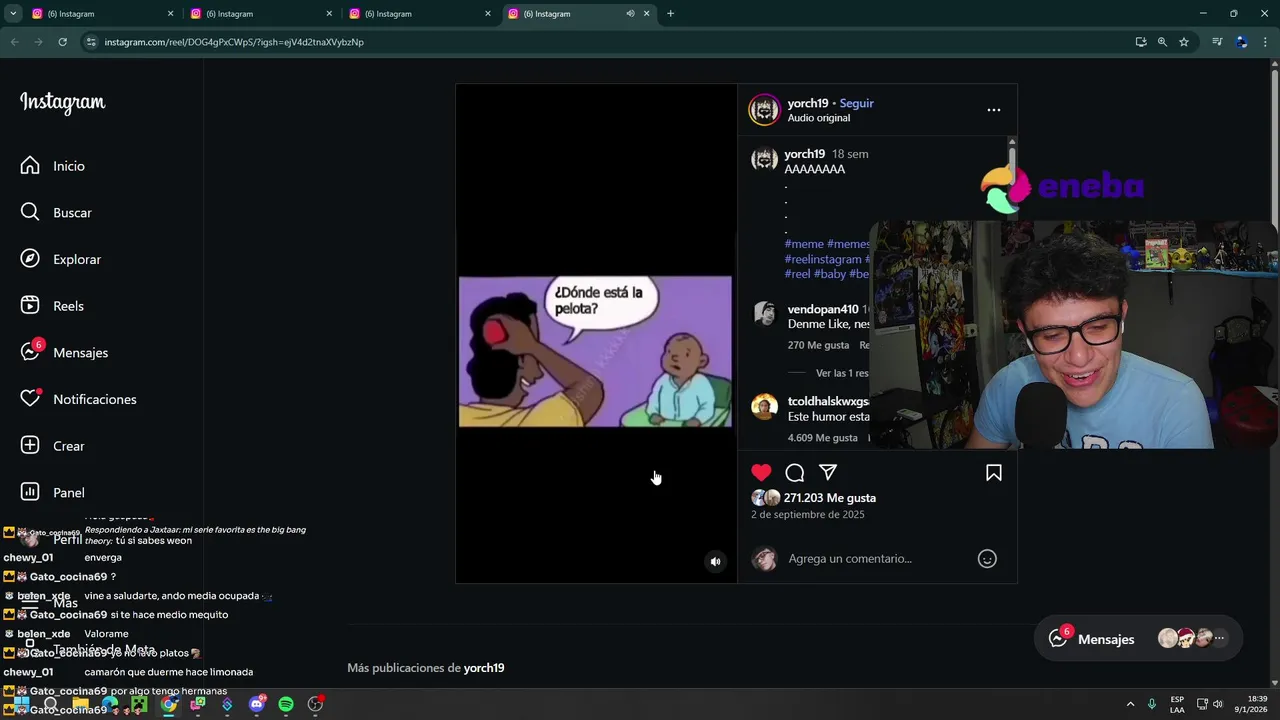Screen dimensions: 1280x720
Task: Open the zoom magnifier icon in address bar
Action: click(x=1162, y=42)
